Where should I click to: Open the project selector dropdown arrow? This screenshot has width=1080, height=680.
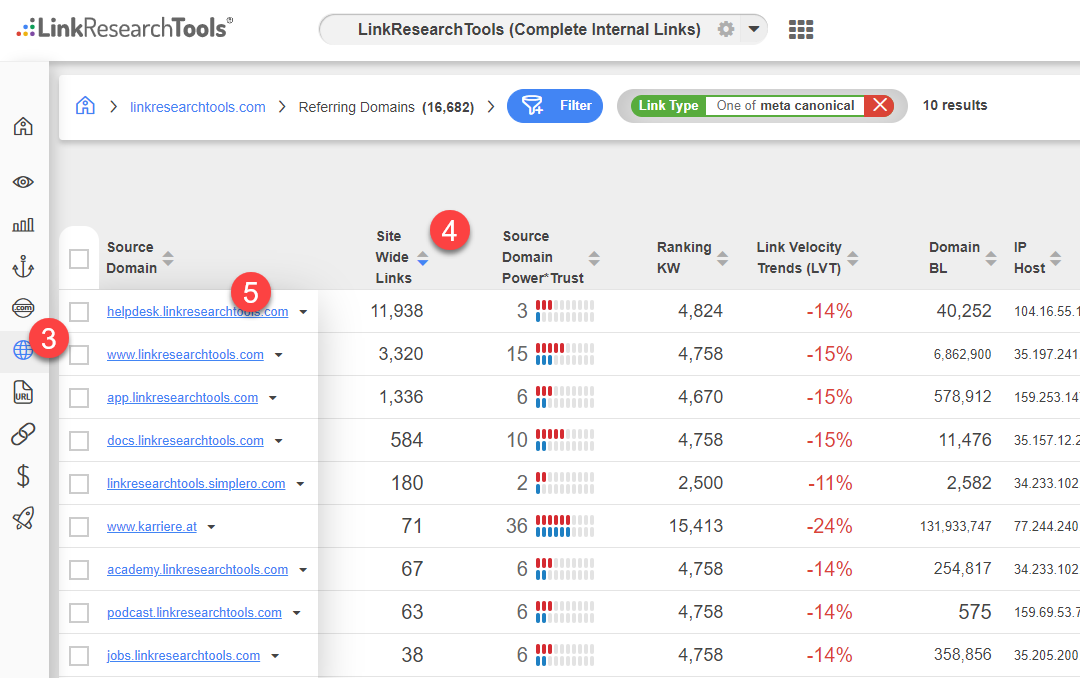pyautogui.click(x=754, y=30)
